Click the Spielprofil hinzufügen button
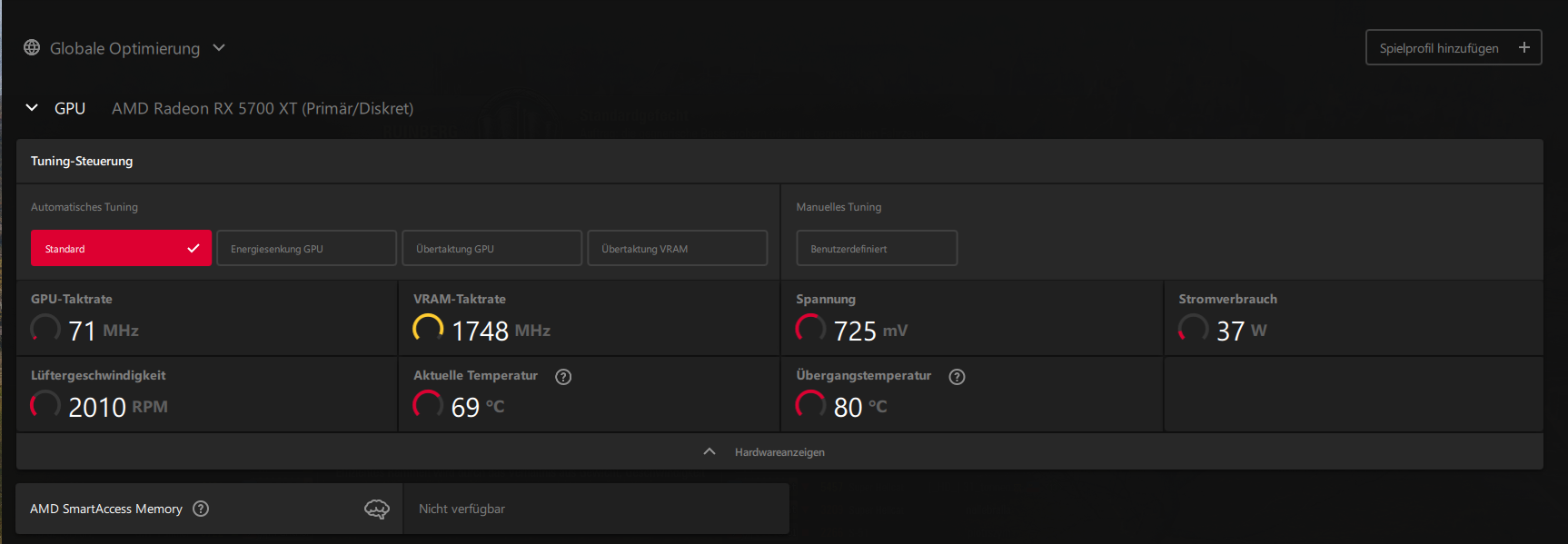The height and width of the screenshot is (544, 1568). [1454, 47]
